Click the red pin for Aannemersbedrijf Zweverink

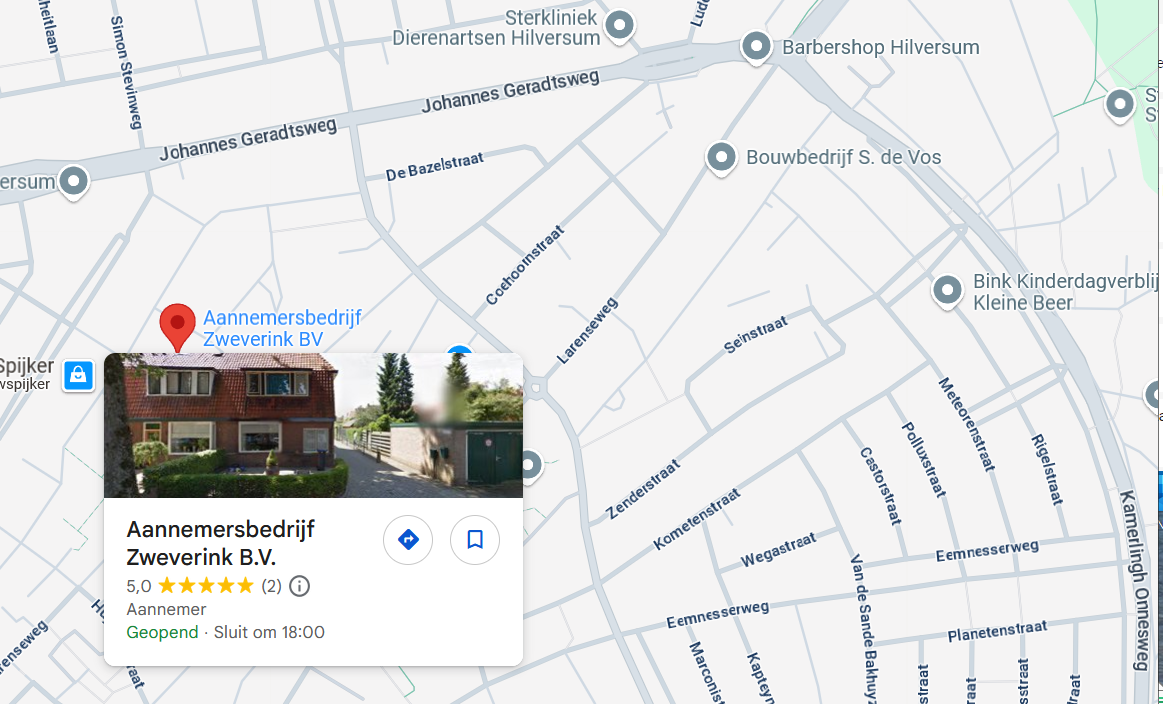[177, 326]
